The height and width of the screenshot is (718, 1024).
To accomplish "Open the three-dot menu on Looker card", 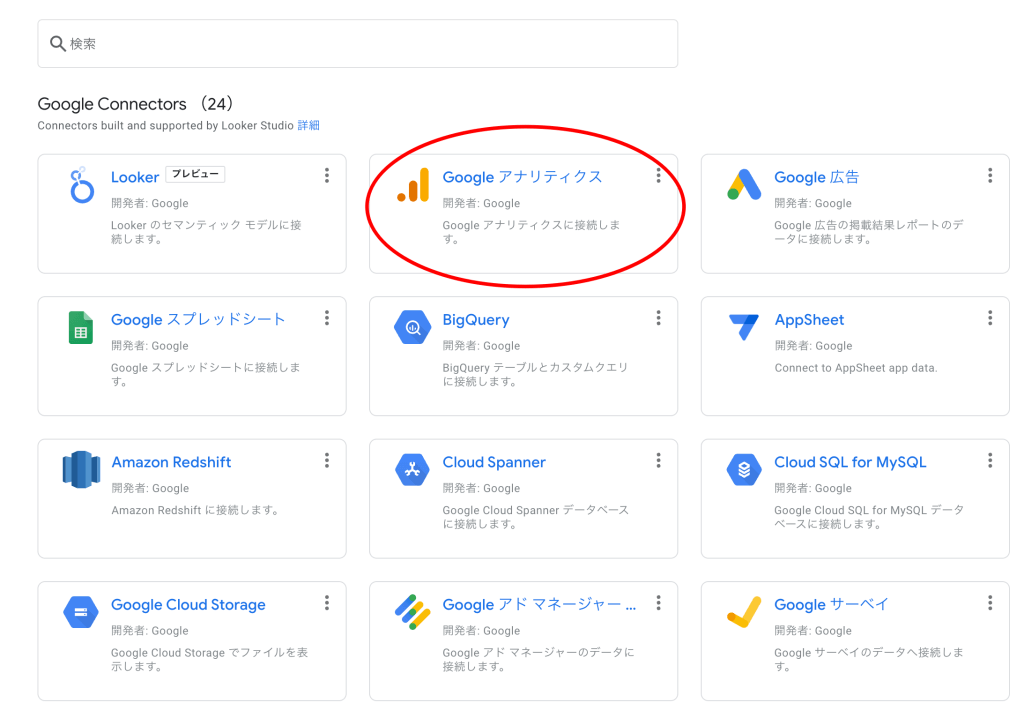I will click(x=327, y=175).
